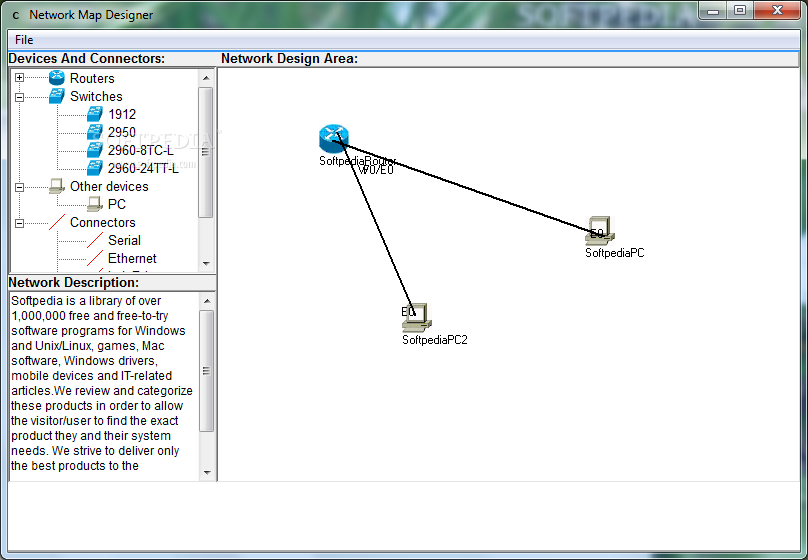Select the 2960-8TC-L entry text
This screenshot has width=808, height=560.
[141, 150]
